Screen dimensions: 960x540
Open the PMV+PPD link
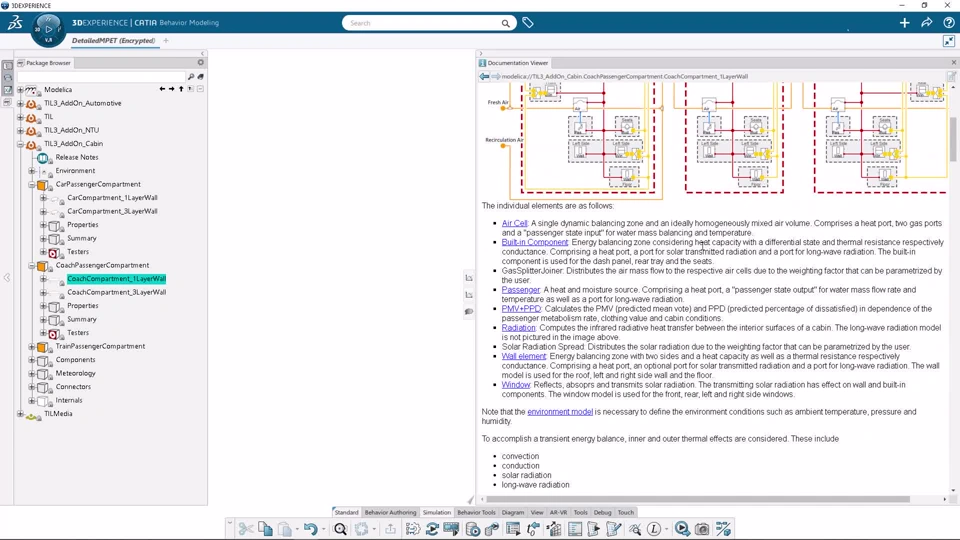click(521, 309)
